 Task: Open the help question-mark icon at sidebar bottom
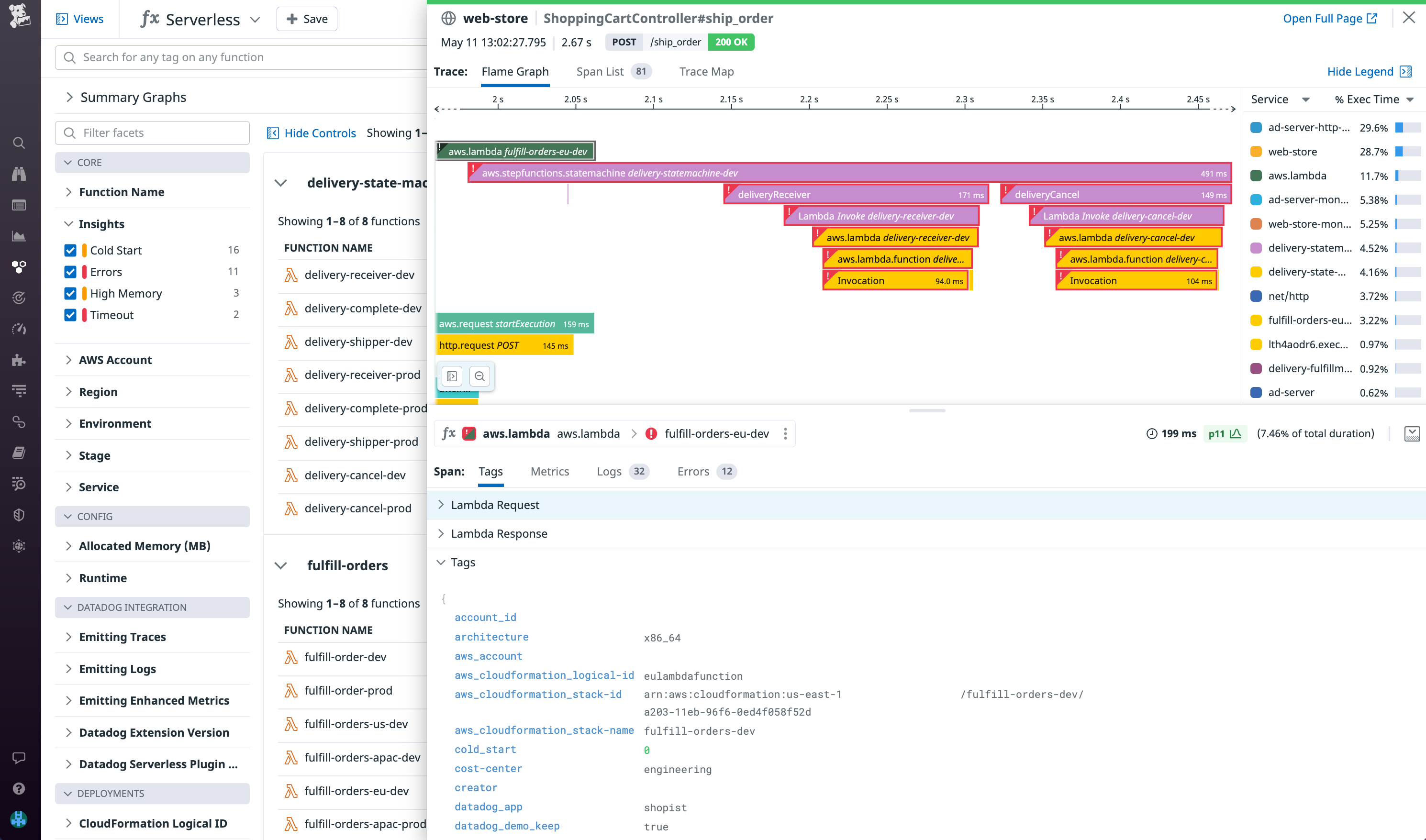tap(19, 788)
